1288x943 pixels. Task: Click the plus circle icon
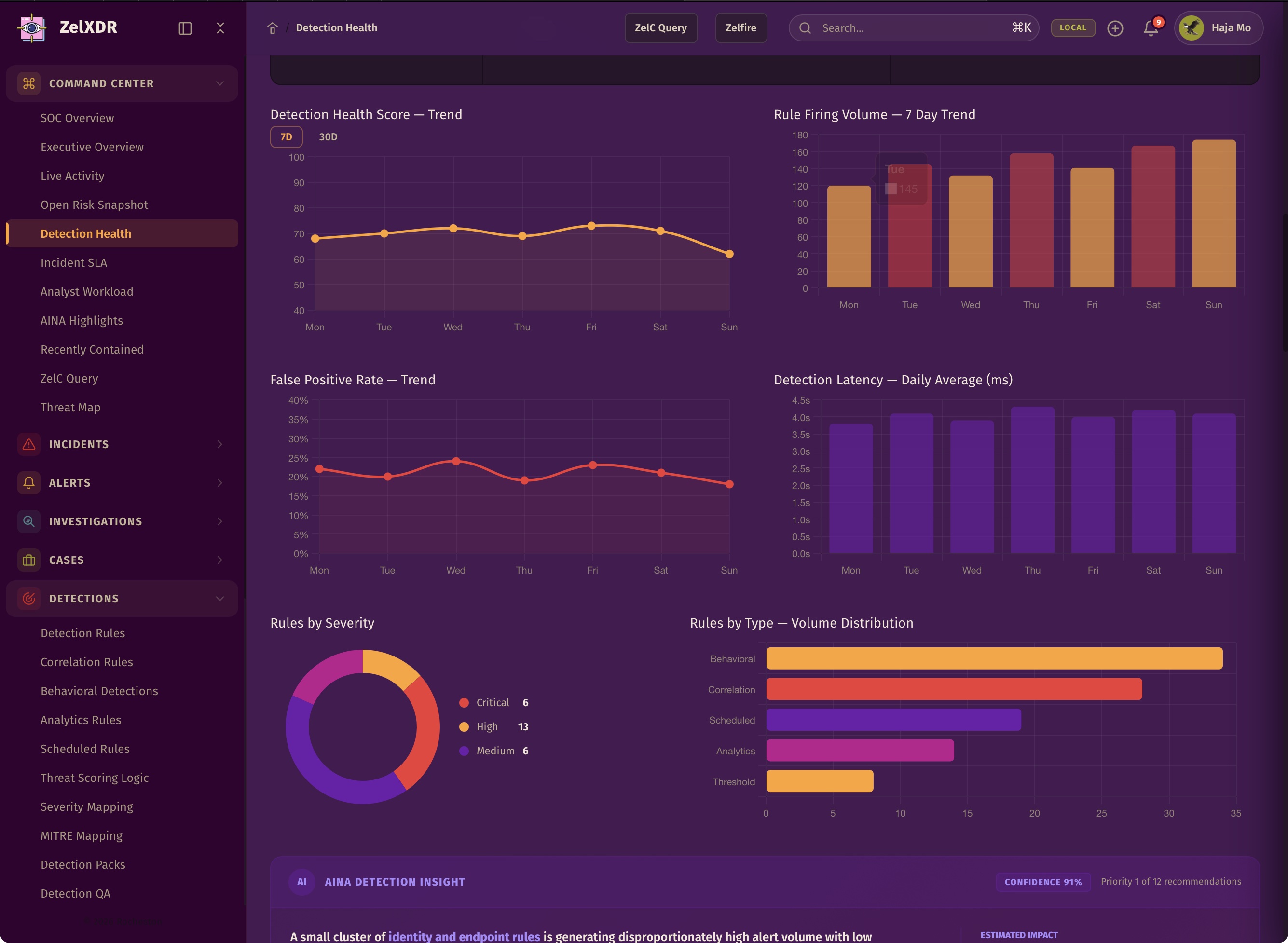tap(1114, 28)
